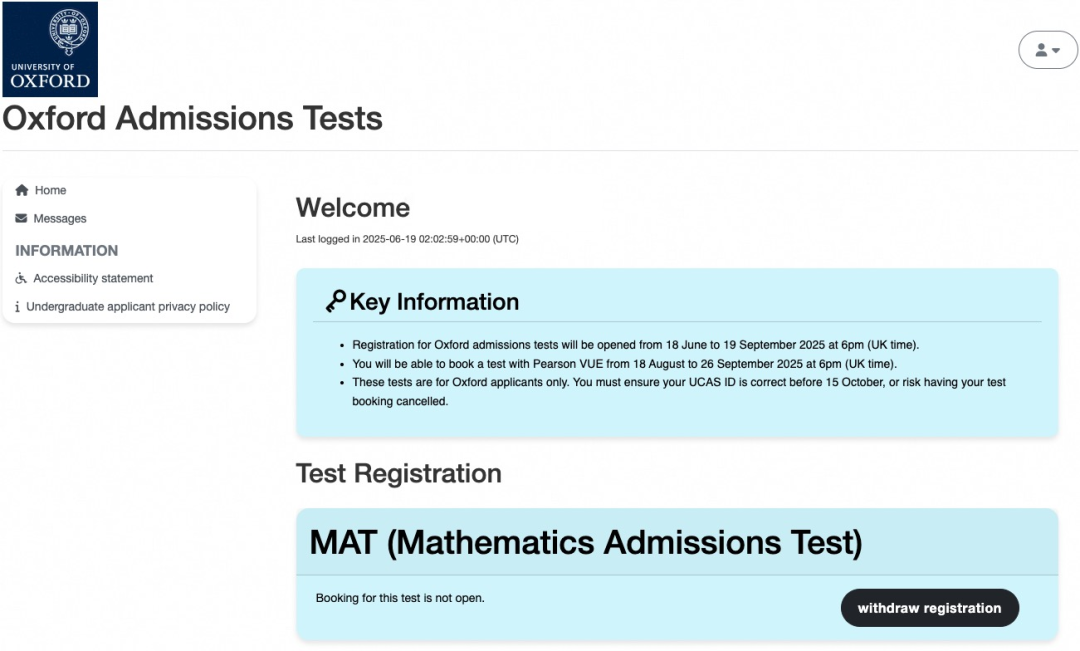Click the University of Oxford logo
Image resolution: width=1080 pixels, height=651 pixels.
coord(50,49)
